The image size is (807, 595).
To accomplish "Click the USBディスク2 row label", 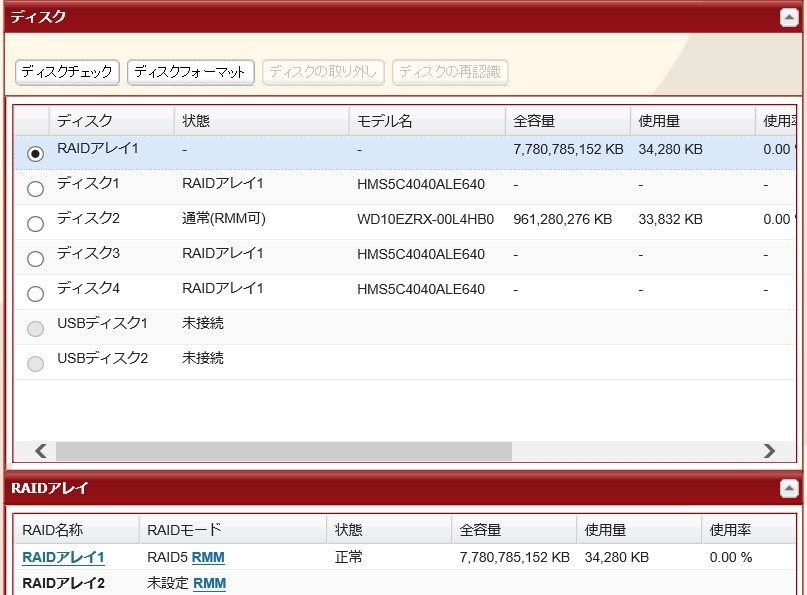I will click(x=102, y=358).
